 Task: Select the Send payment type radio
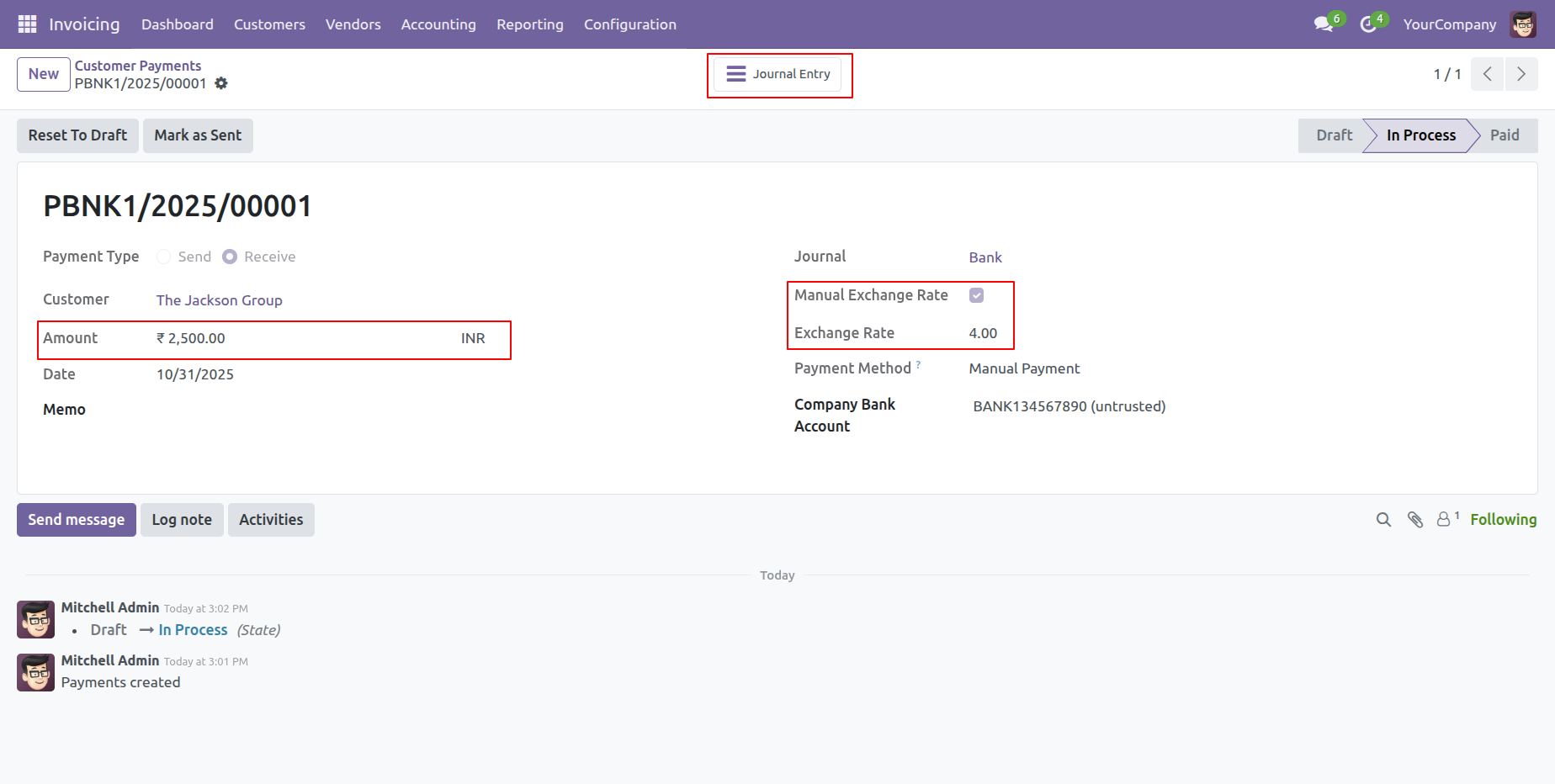164,257
